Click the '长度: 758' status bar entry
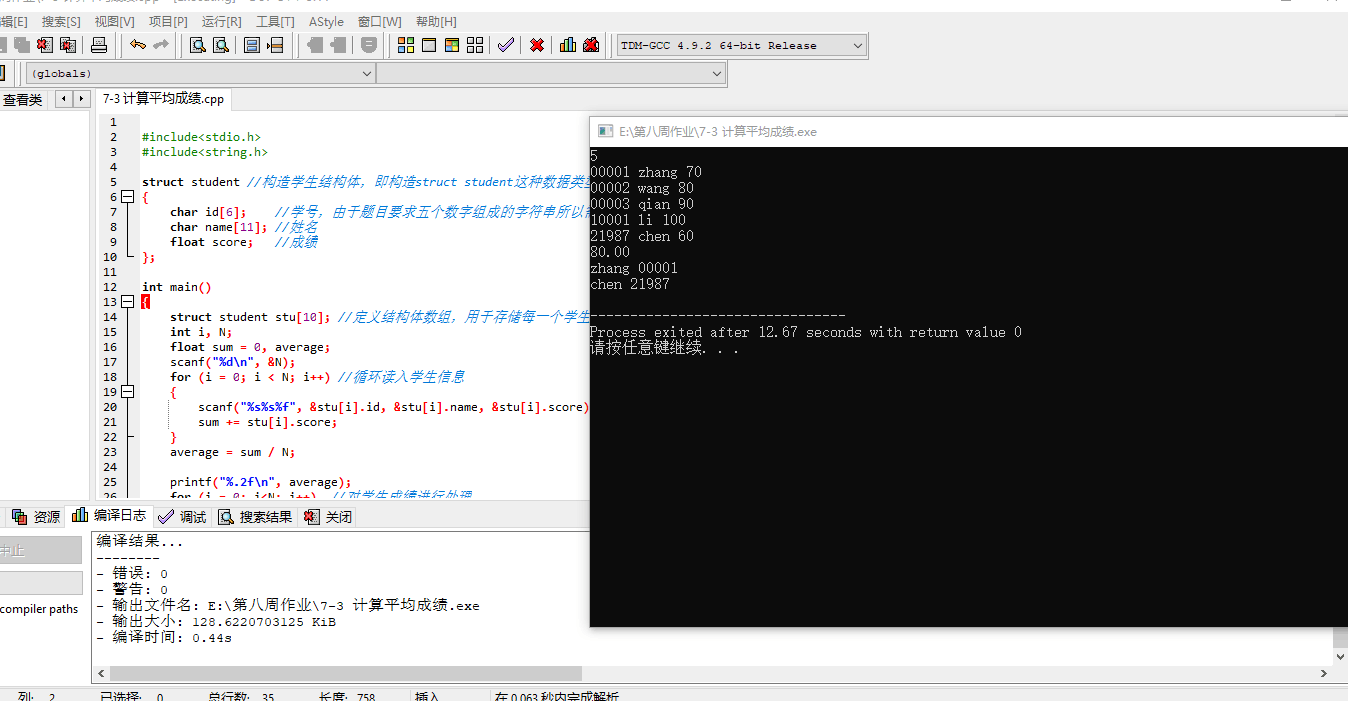 coord(346,696)
